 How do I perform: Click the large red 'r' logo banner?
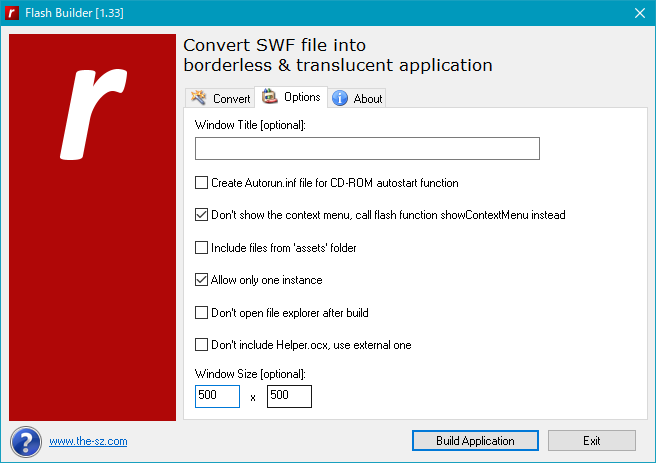click(x=92, y=227)
